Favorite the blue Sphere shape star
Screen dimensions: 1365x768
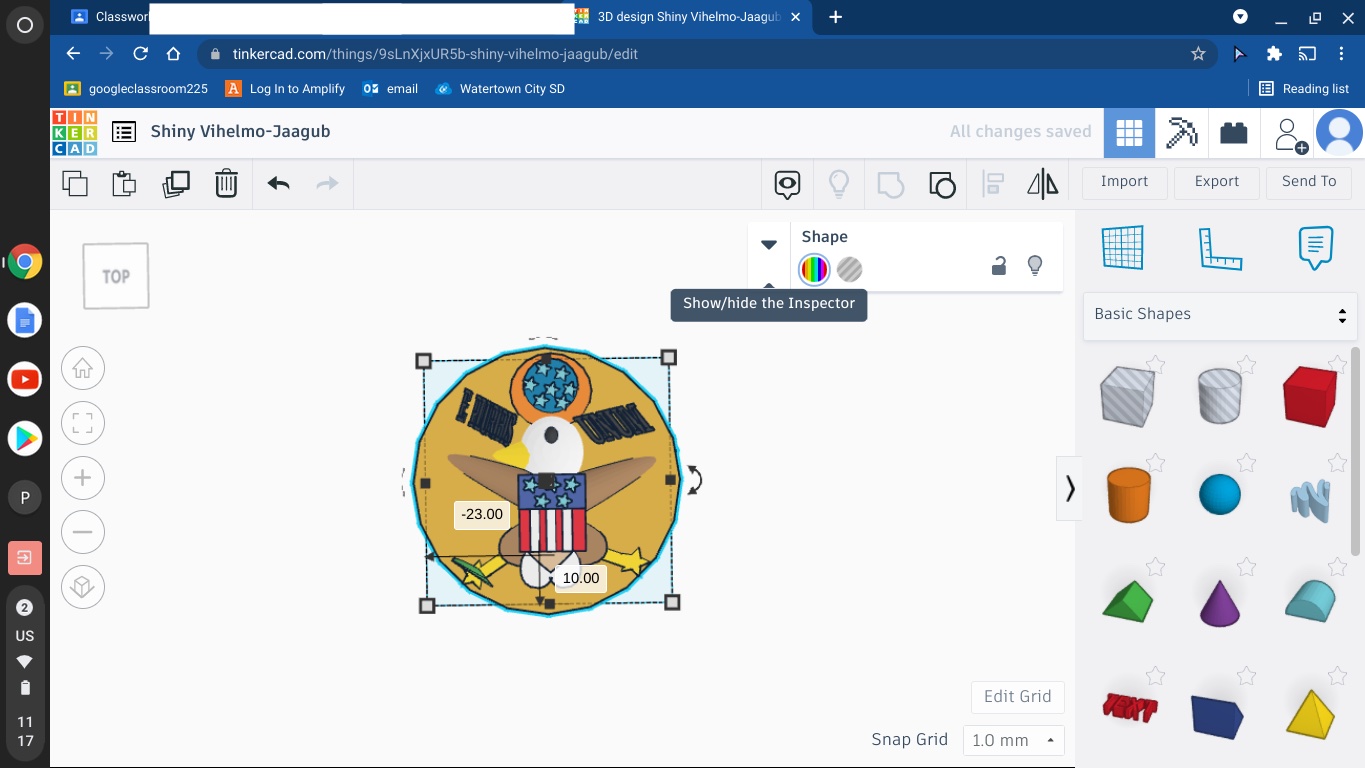pyautogui.click(x=1247, y=462)
